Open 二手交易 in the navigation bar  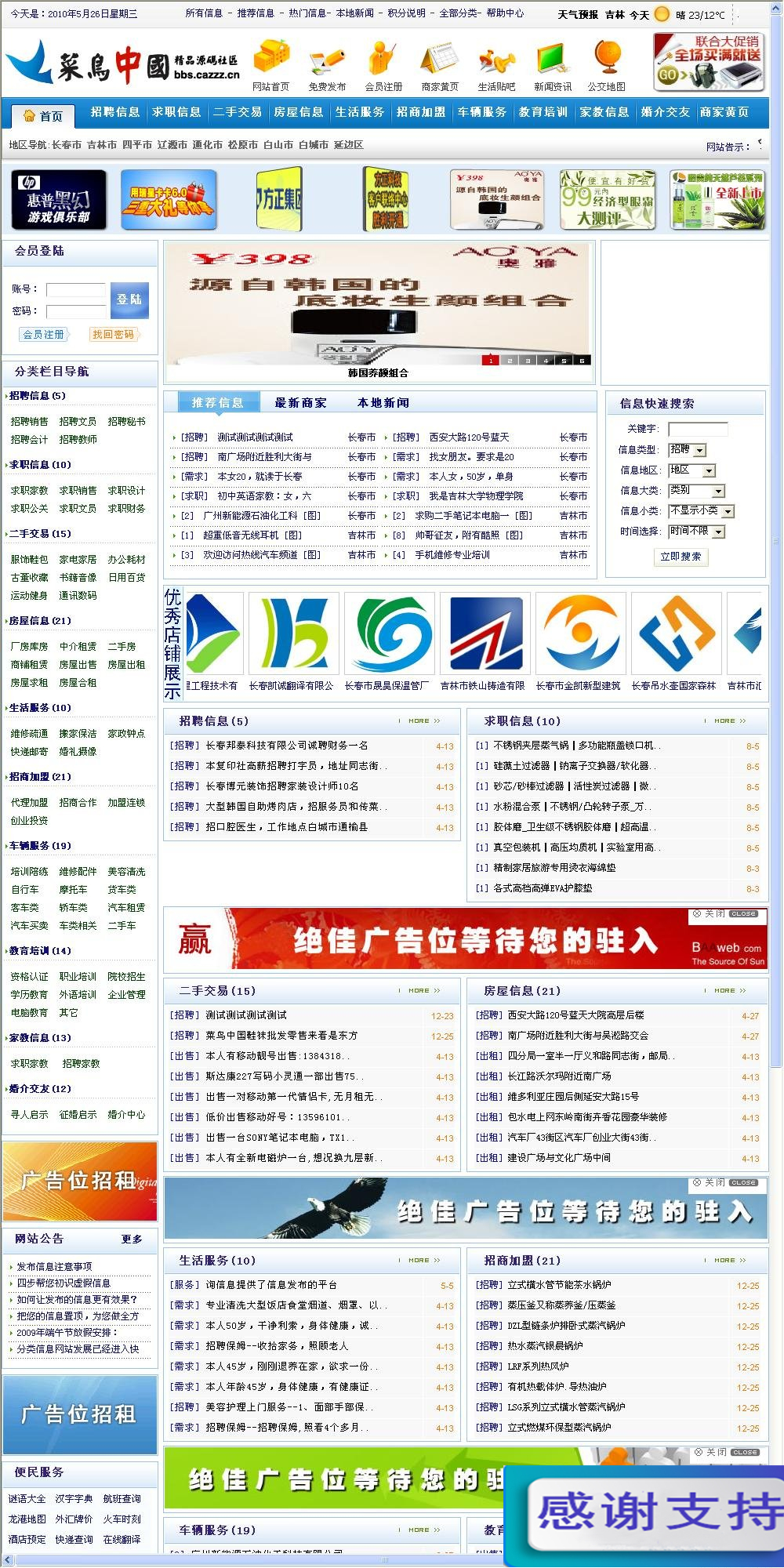pos(238,112)
